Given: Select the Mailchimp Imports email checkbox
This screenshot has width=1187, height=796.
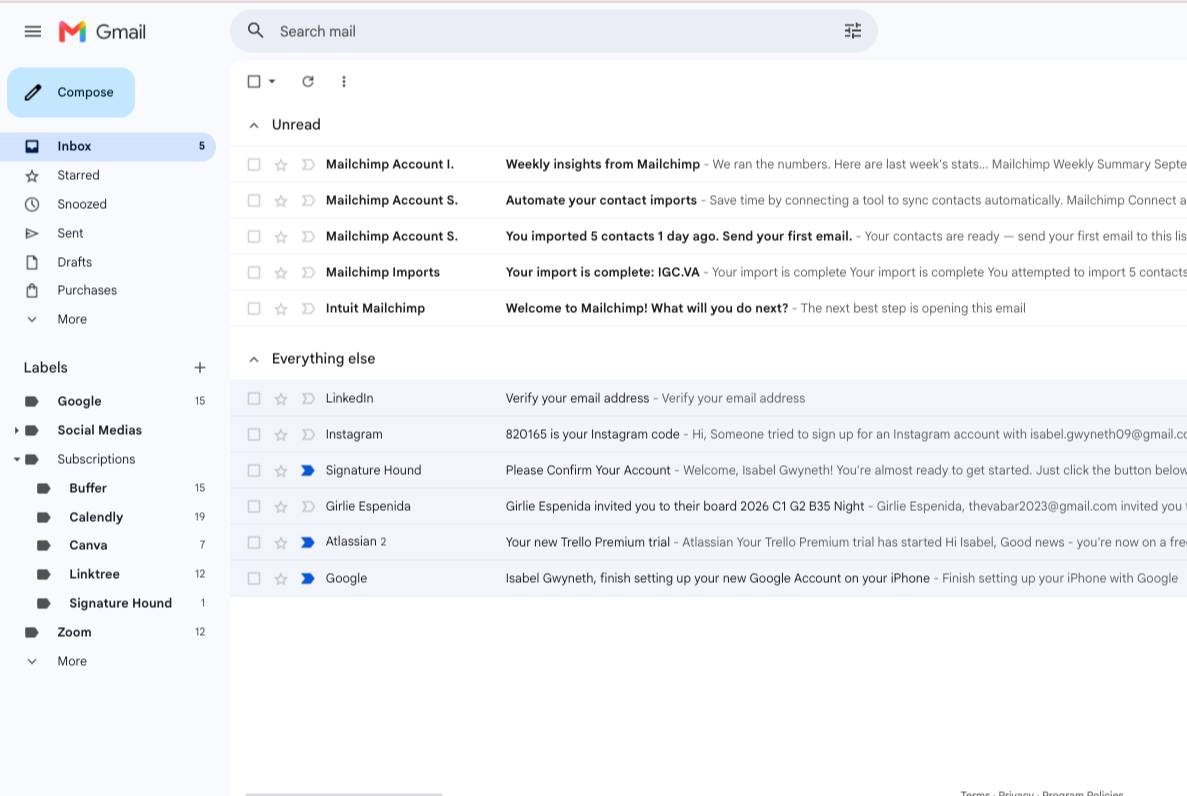Looking at the screenshot, I should tap(254, 273).
